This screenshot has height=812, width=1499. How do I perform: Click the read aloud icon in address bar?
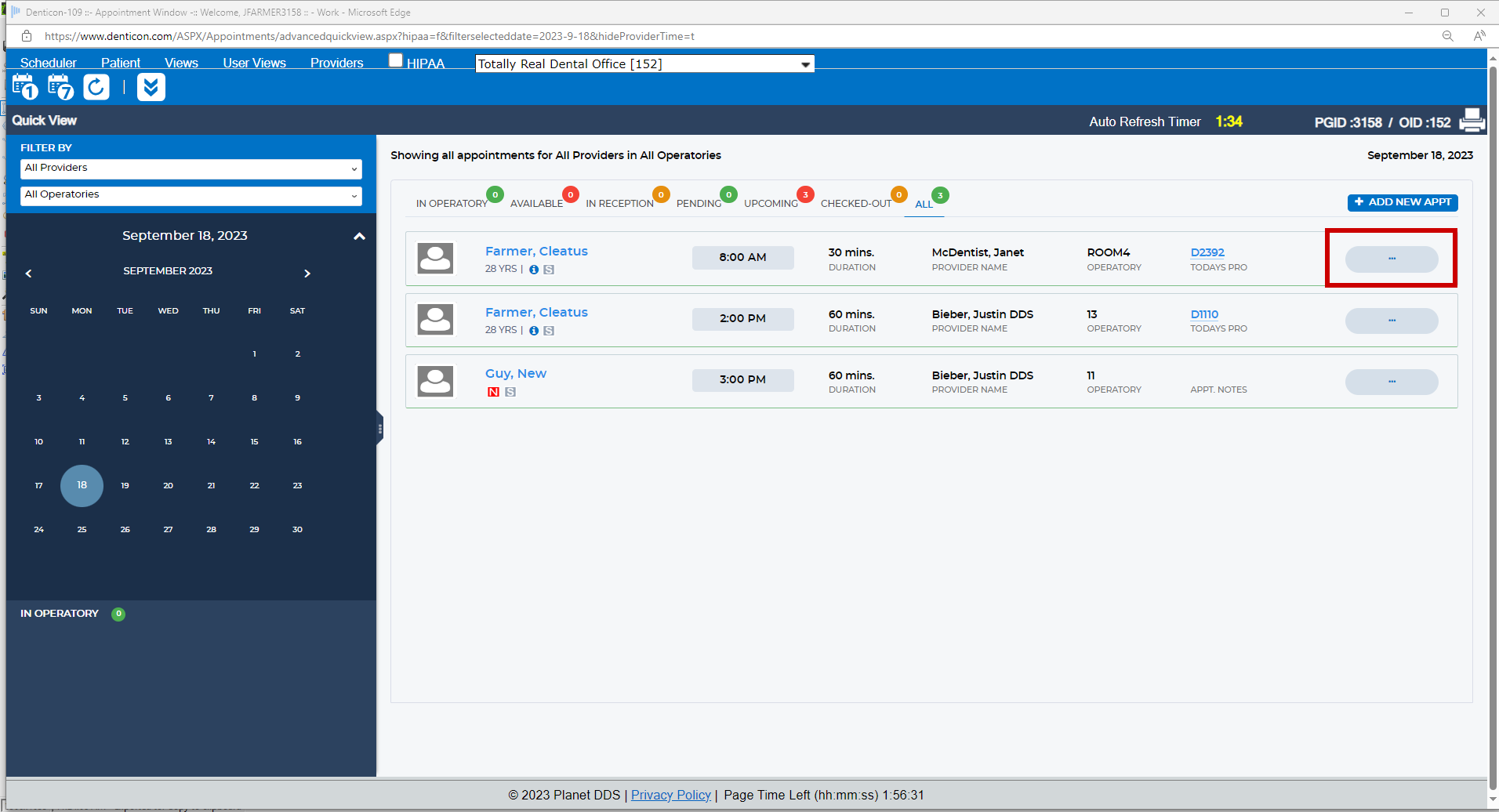click(x=1479, y=36)
